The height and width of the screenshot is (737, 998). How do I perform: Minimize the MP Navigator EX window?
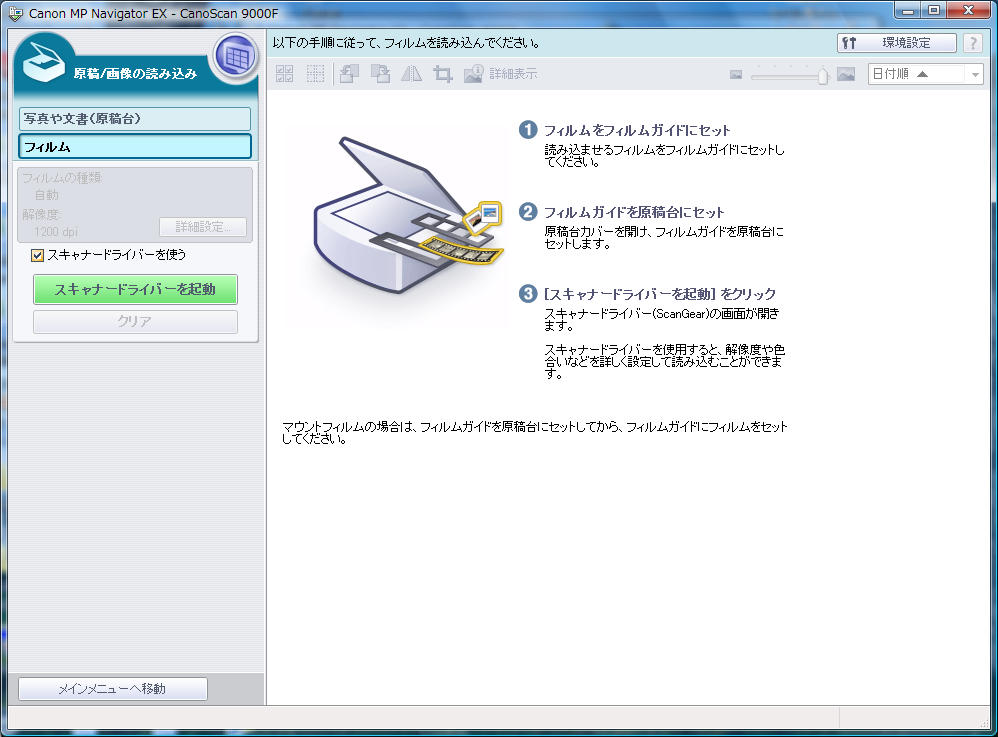click(908, 10)
